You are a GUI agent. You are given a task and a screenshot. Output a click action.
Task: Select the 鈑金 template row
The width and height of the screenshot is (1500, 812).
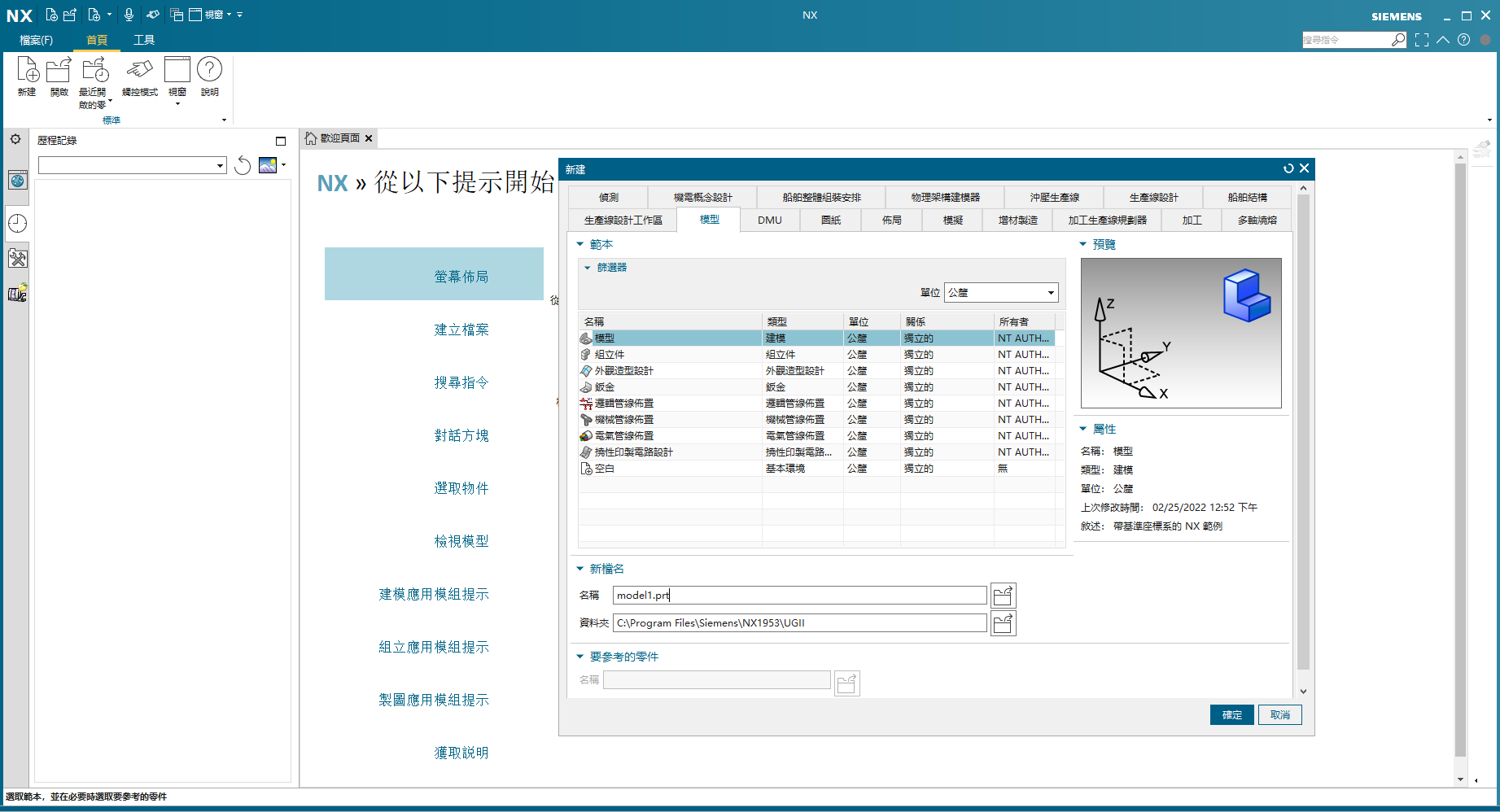tap(816, 387)
